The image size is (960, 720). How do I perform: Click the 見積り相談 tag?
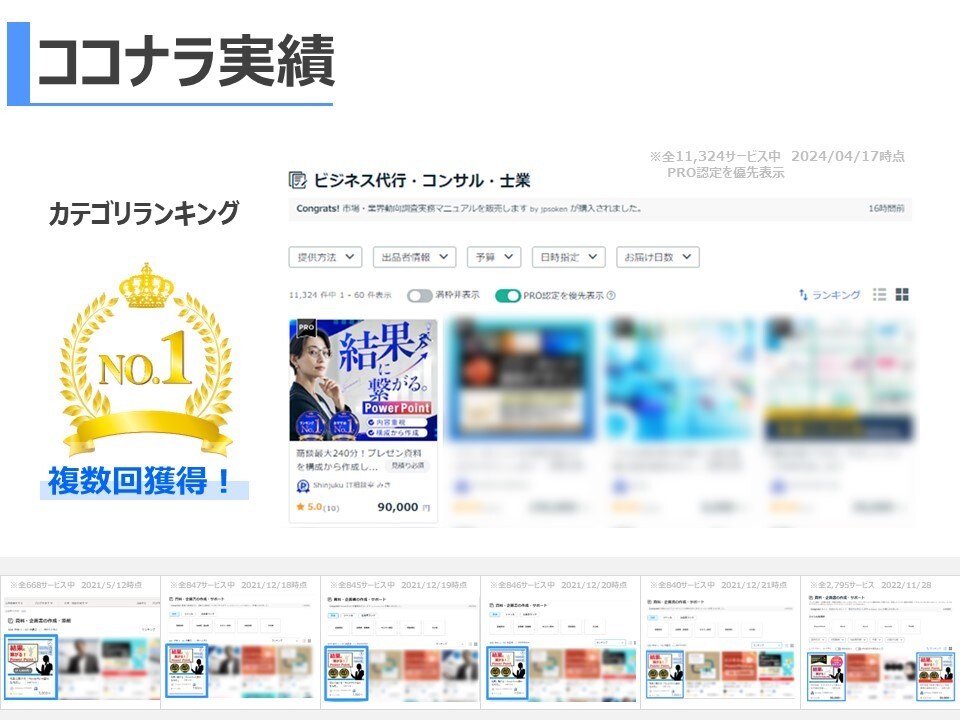(408, 466)
